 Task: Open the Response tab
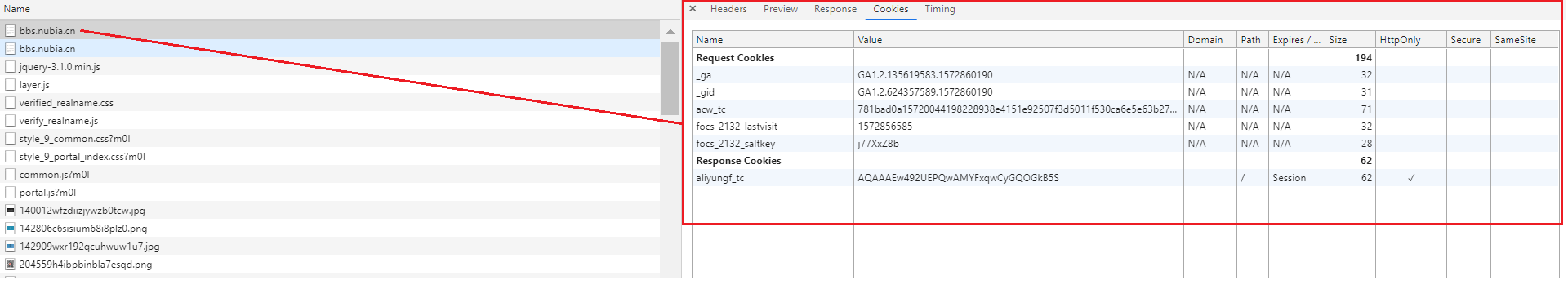(x=835, y=9)
